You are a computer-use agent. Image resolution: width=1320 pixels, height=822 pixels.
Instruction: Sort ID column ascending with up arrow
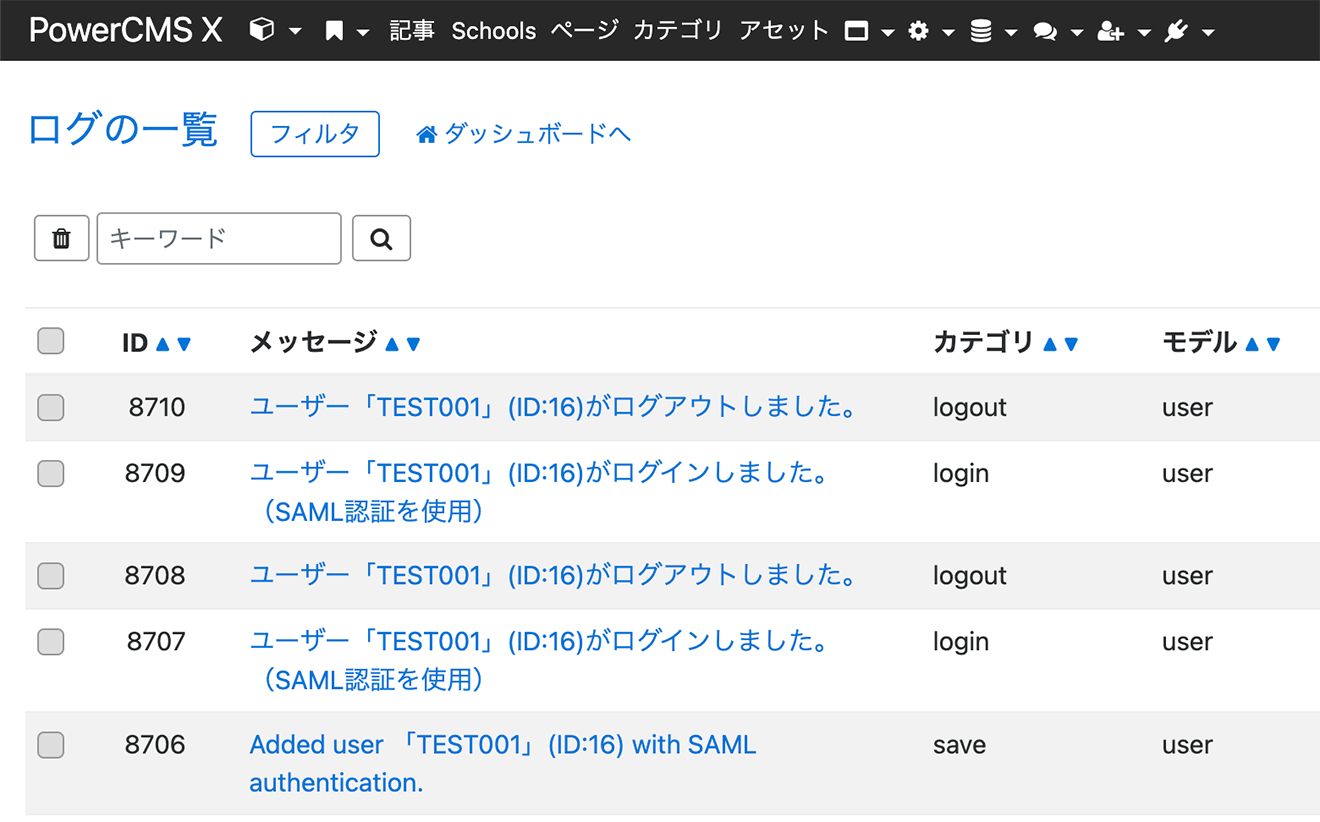163,344
